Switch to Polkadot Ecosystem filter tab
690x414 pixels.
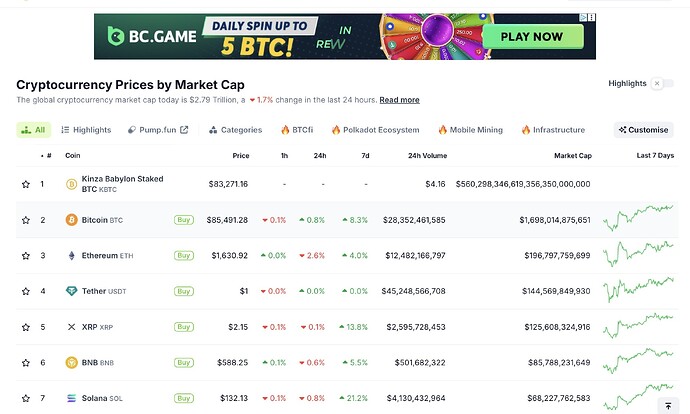pos(375,130)
